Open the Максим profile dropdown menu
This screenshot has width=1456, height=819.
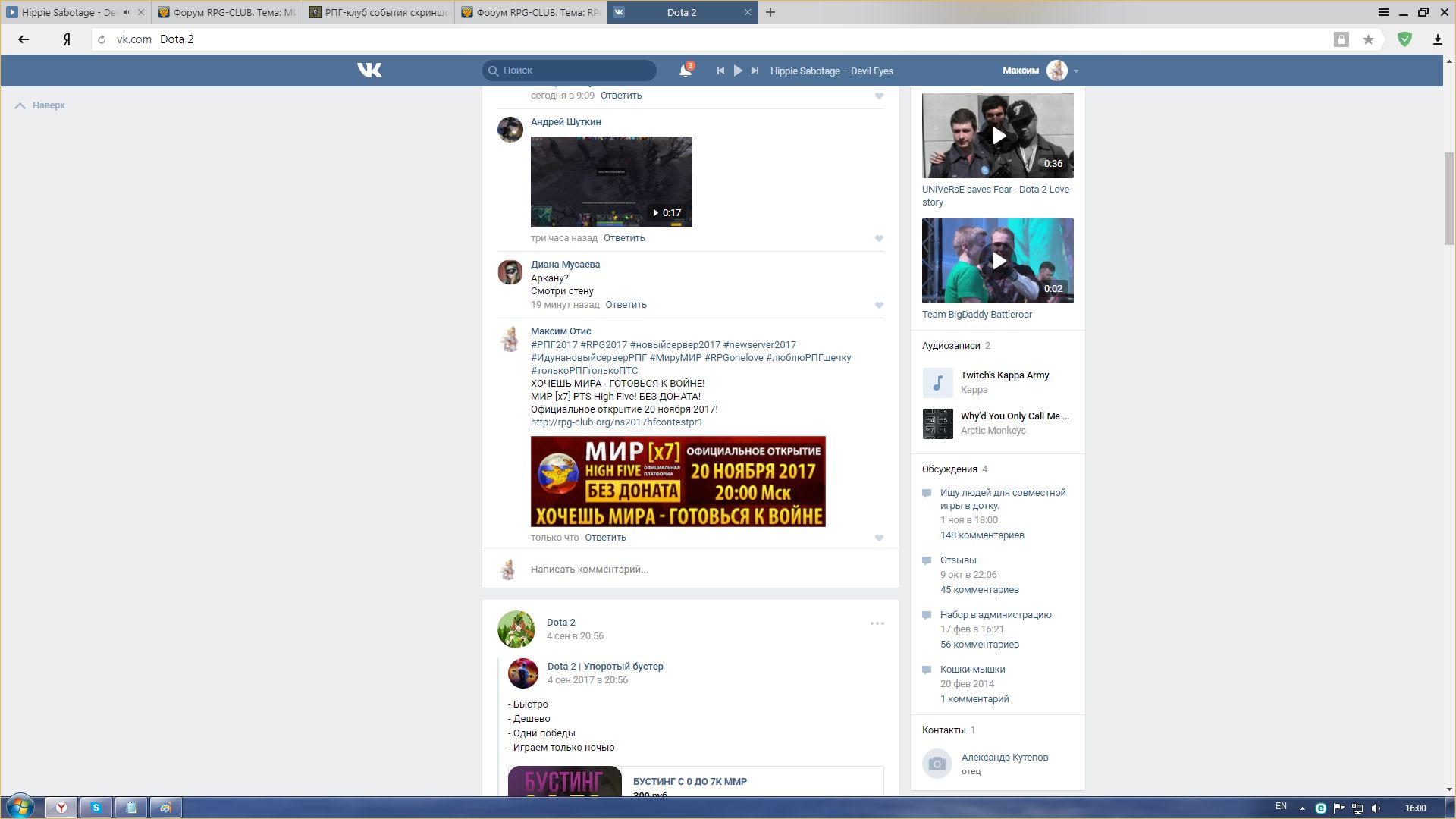pyautogui.click(x=1075, y=71)
